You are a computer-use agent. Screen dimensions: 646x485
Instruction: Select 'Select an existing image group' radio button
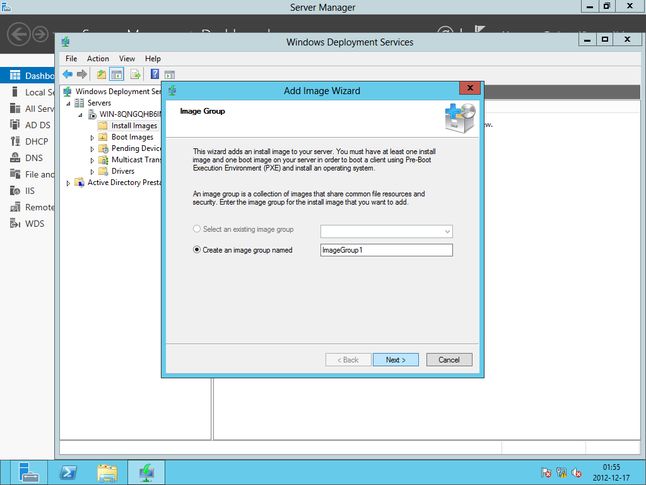pos(197,229)
